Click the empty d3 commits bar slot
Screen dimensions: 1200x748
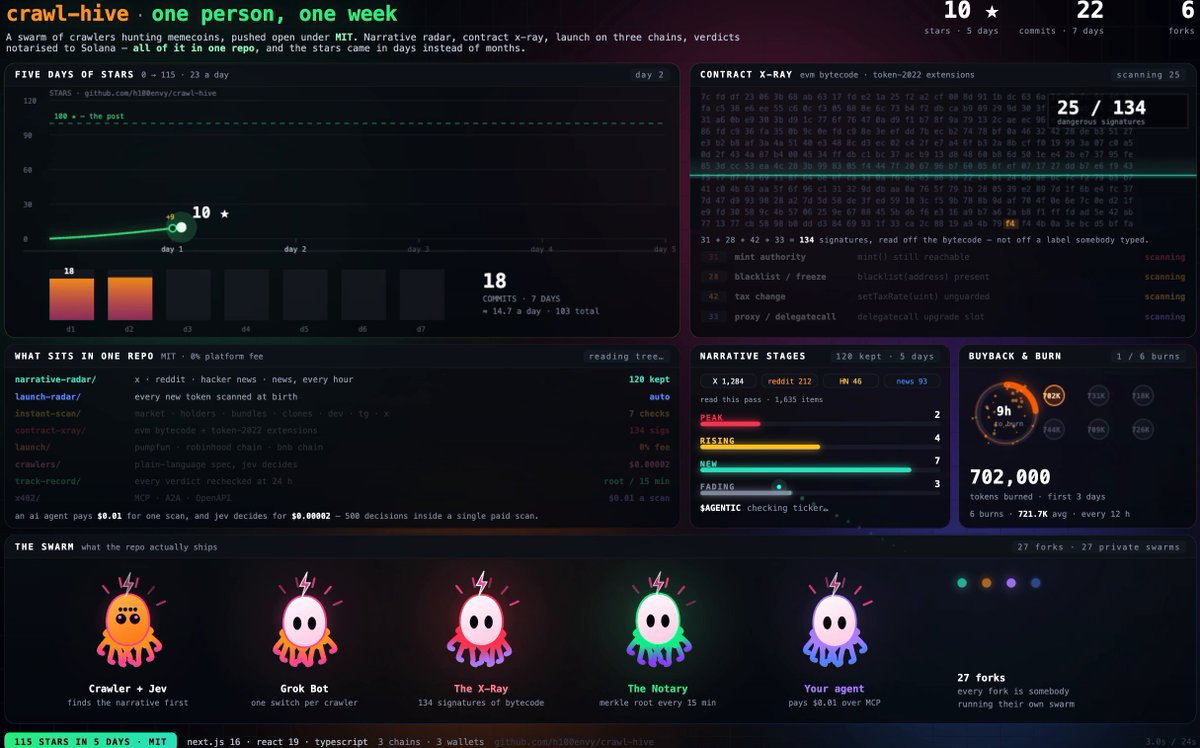coord(189,295)
